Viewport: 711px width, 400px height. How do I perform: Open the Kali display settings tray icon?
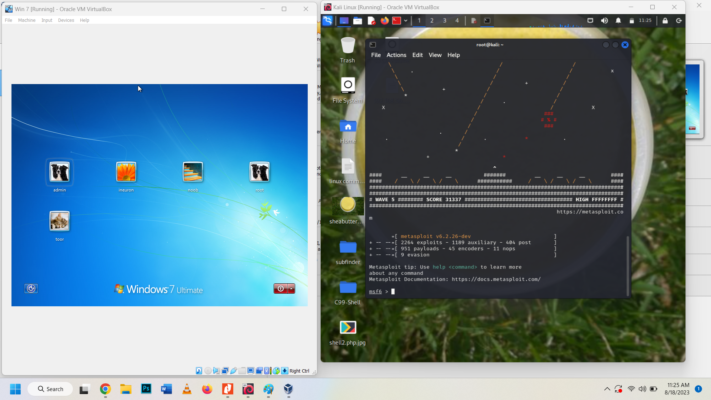(x=590, y=20)
